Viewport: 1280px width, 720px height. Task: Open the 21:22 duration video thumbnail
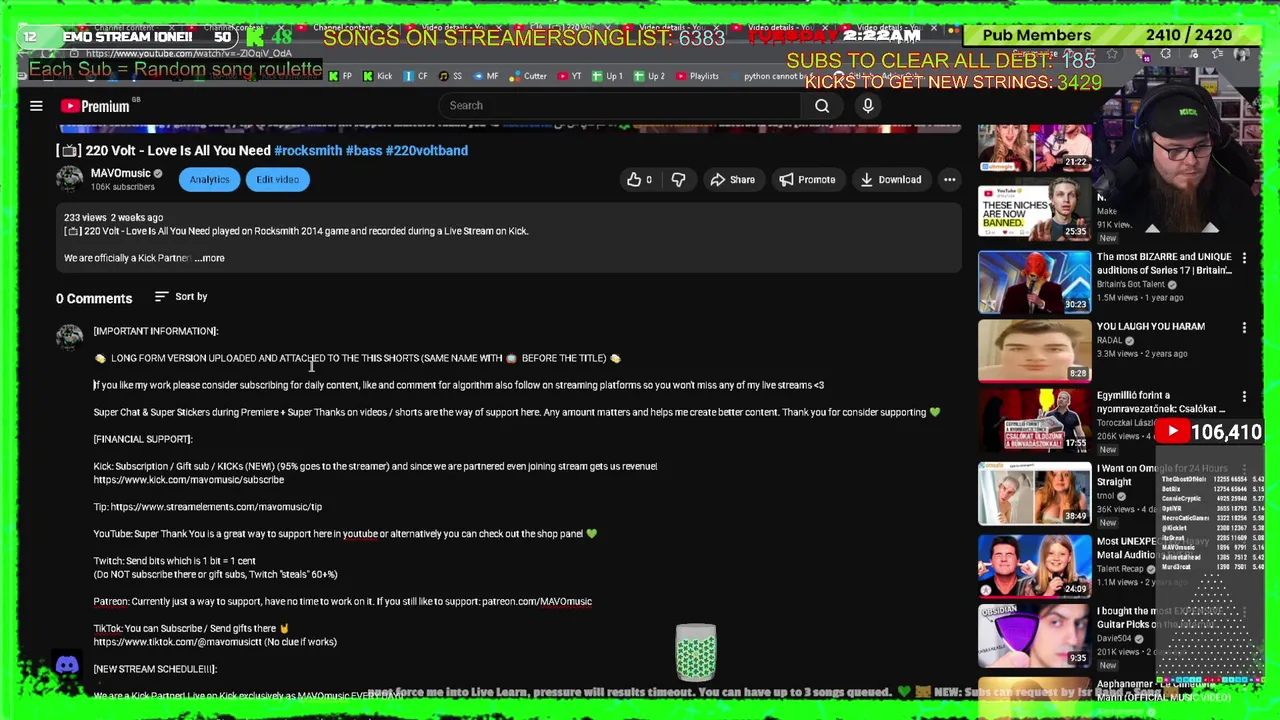coord(1034,147)
